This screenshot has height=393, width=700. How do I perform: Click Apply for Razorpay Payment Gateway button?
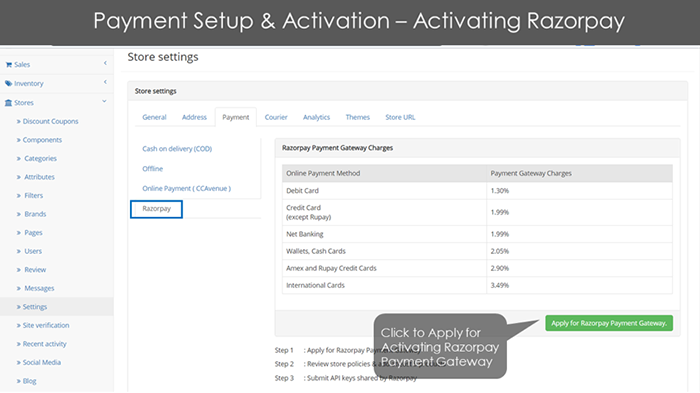point(609,323)
